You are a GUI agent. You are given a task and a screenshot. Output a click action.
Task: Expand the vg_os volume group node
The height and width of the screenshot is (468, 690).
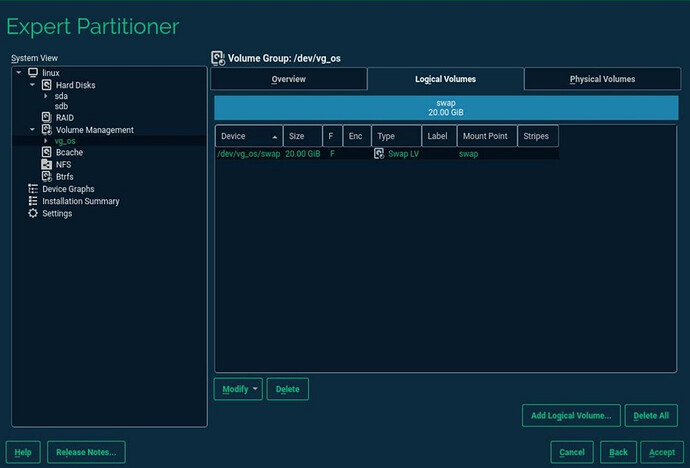45,141
